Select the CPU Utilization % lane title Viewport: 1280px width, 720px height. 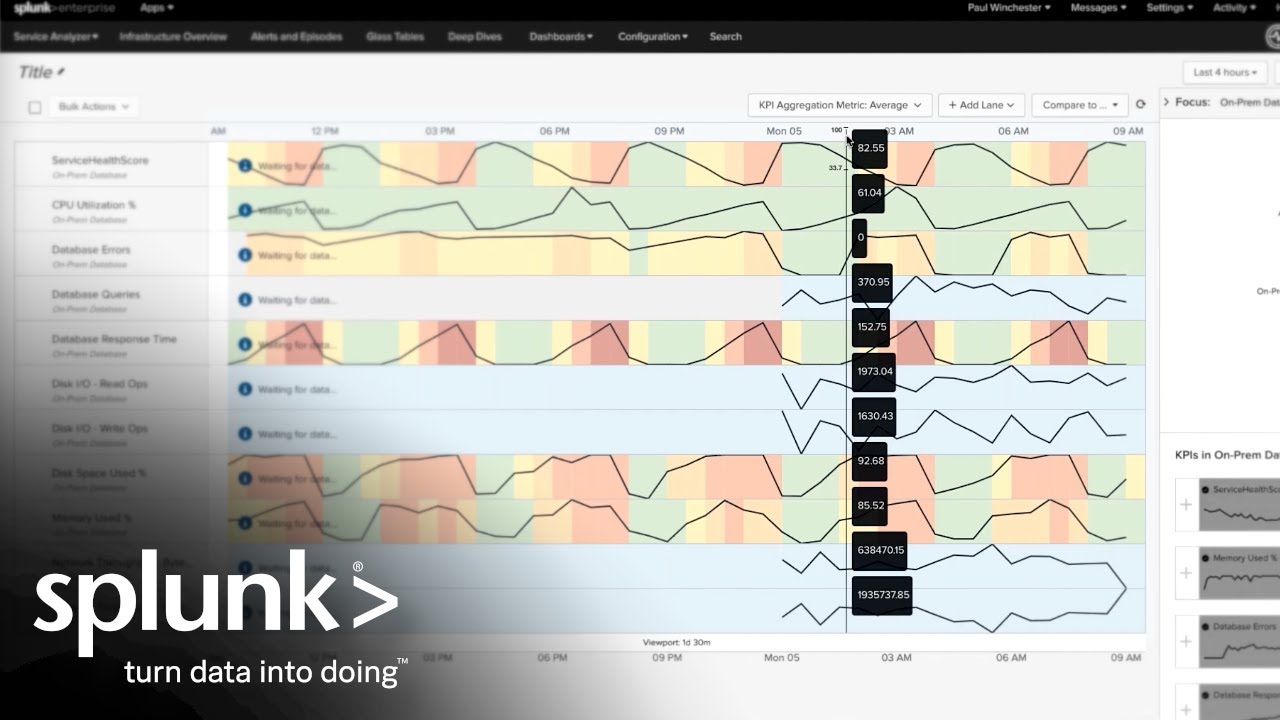(x=94, y=205)
